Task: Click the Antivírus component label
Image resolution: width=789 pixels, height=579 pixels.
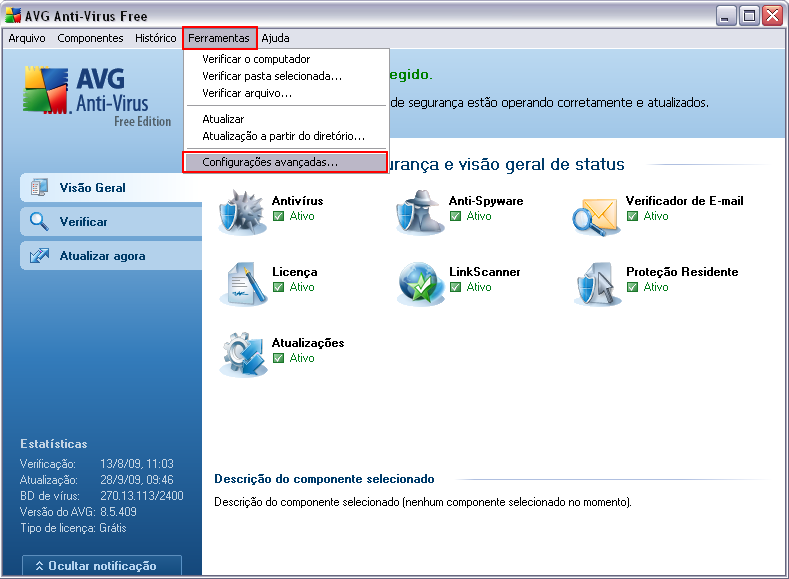Action: (x=297, y=201)
